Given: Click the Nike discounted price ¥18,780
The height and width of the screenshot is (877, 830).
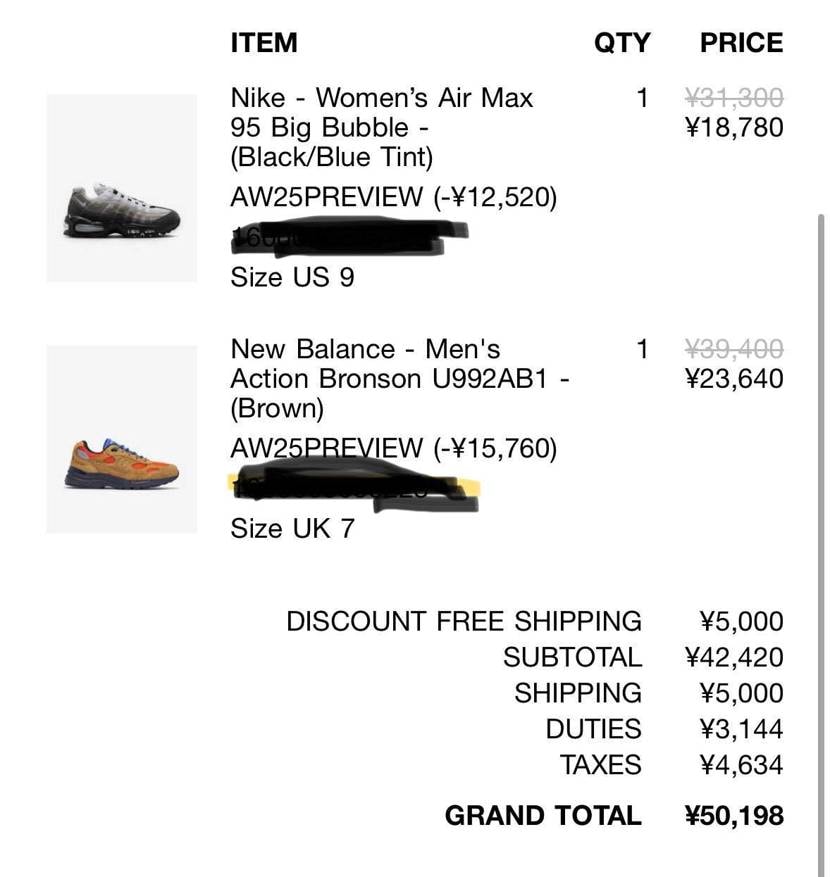Looking at the screenshot, I should click(734, 128).
